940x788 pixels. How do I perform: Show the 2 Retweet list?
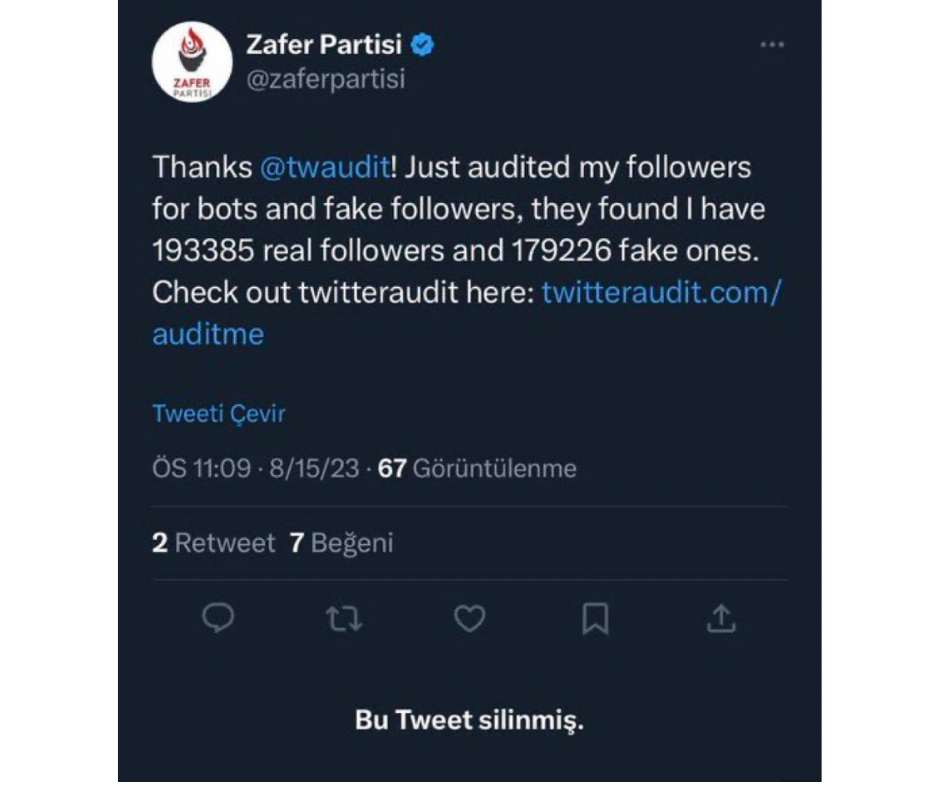click(x=213, y=543)
